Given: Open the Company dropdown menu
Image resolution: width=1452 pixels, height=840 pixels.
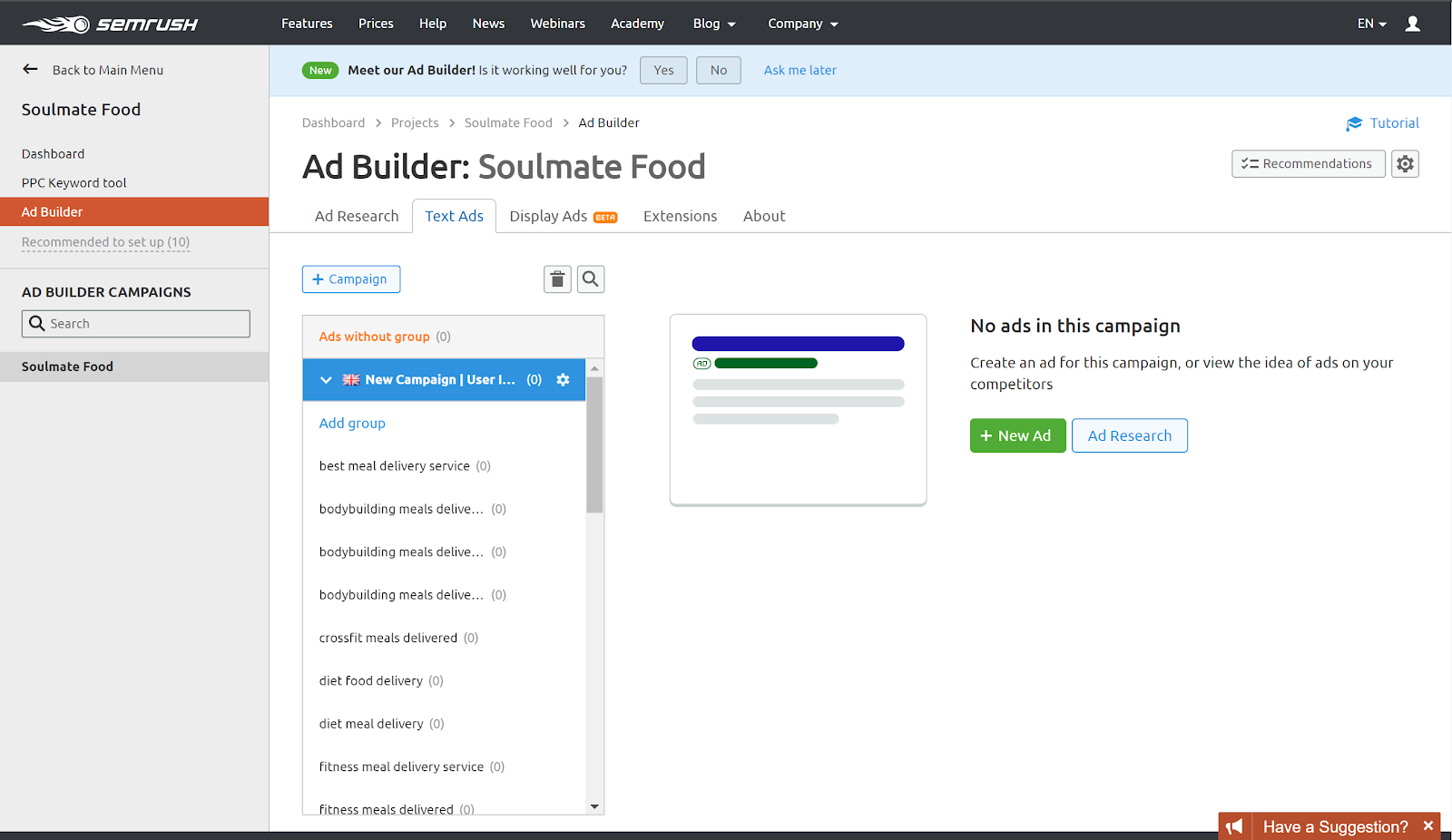Looking at the screenshot, I should click(x=803, y=24).
